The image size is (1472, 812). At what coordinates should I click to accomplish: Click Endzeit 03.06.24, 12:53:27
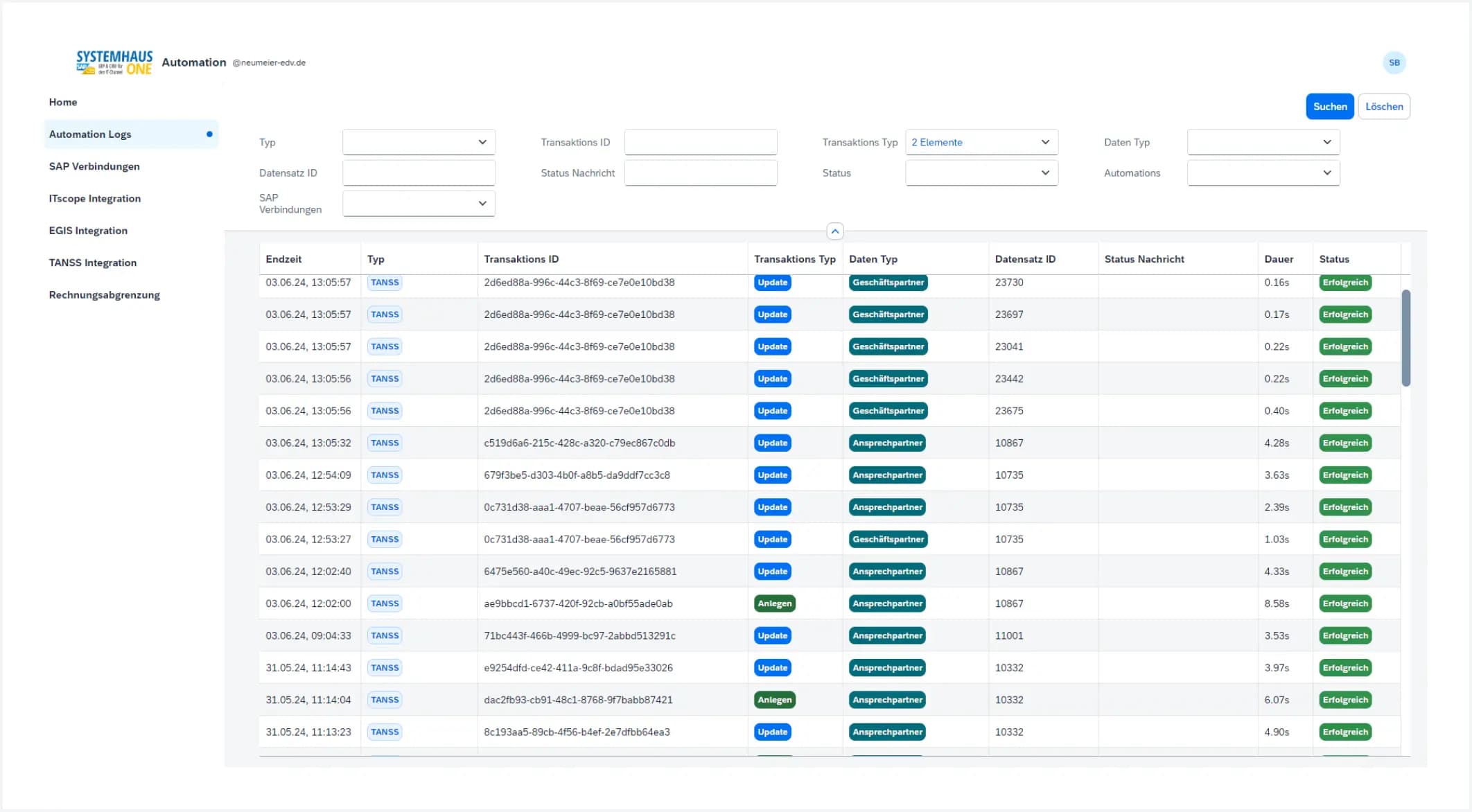pyautogui.click(x=308, y=540)
